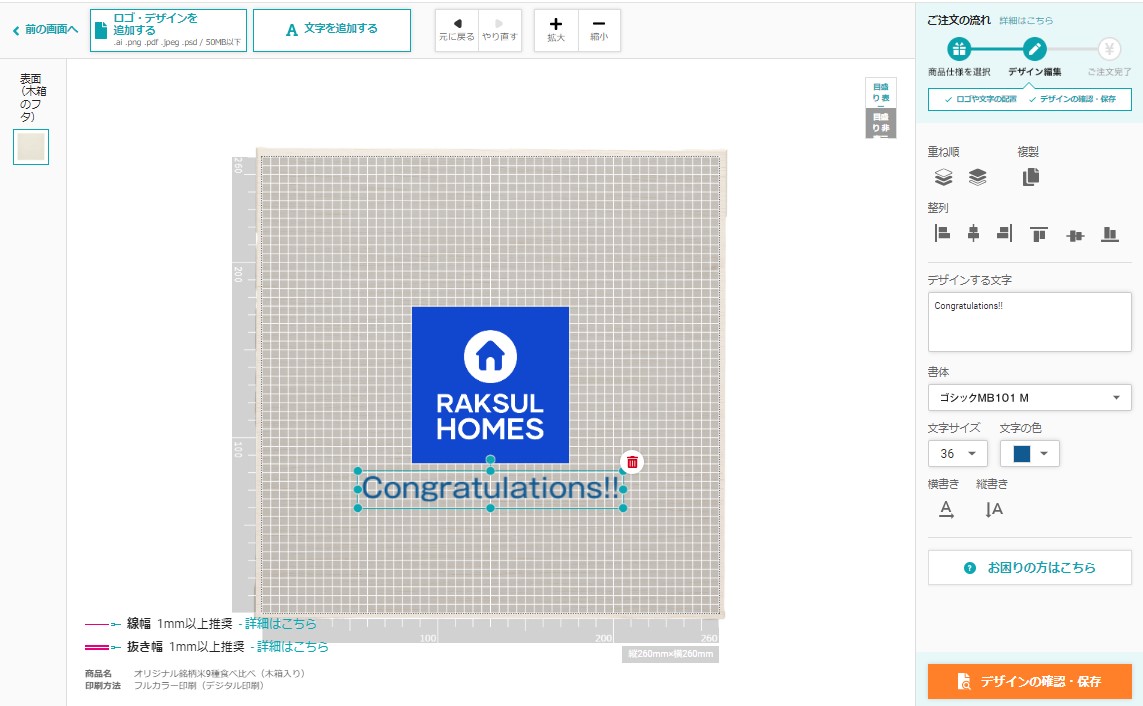Delete the Congratulations text with trash icon

pyautogui.click(x=632, y=462)
